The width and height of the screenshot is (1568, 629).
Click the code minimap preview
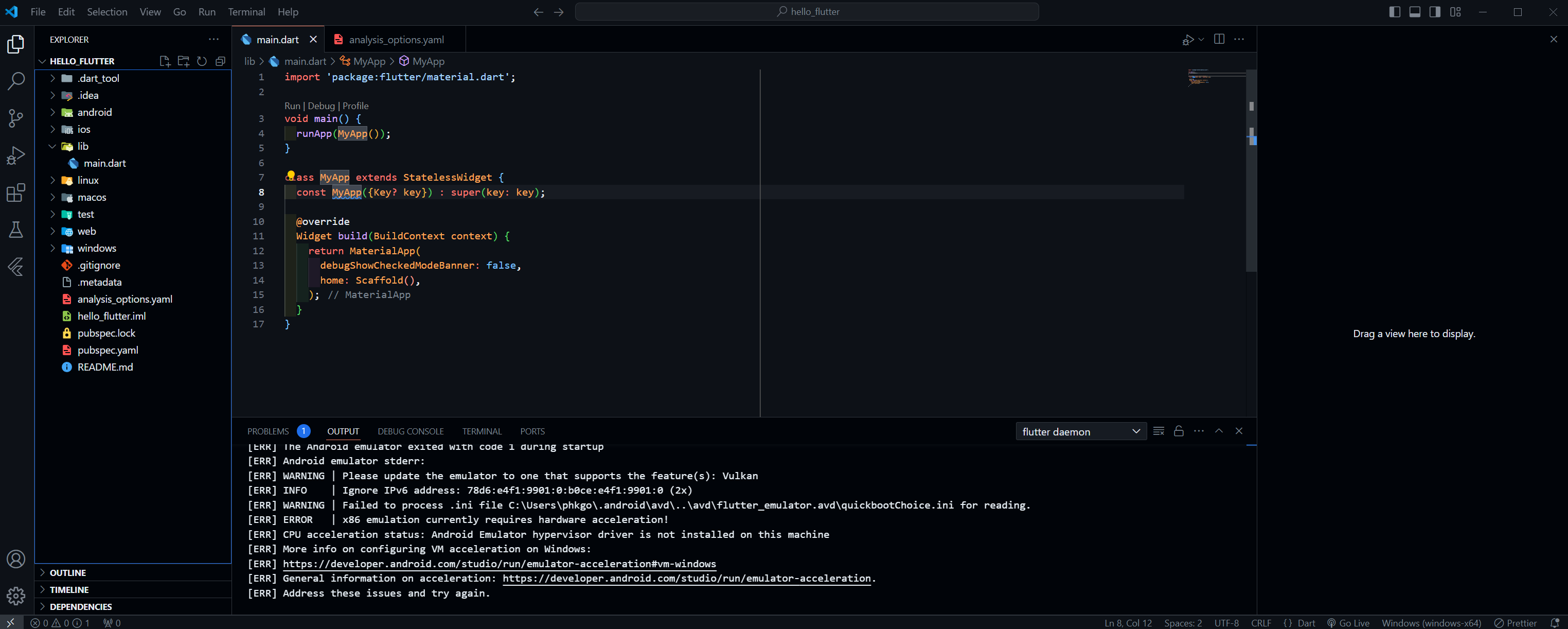[1216, 78]
